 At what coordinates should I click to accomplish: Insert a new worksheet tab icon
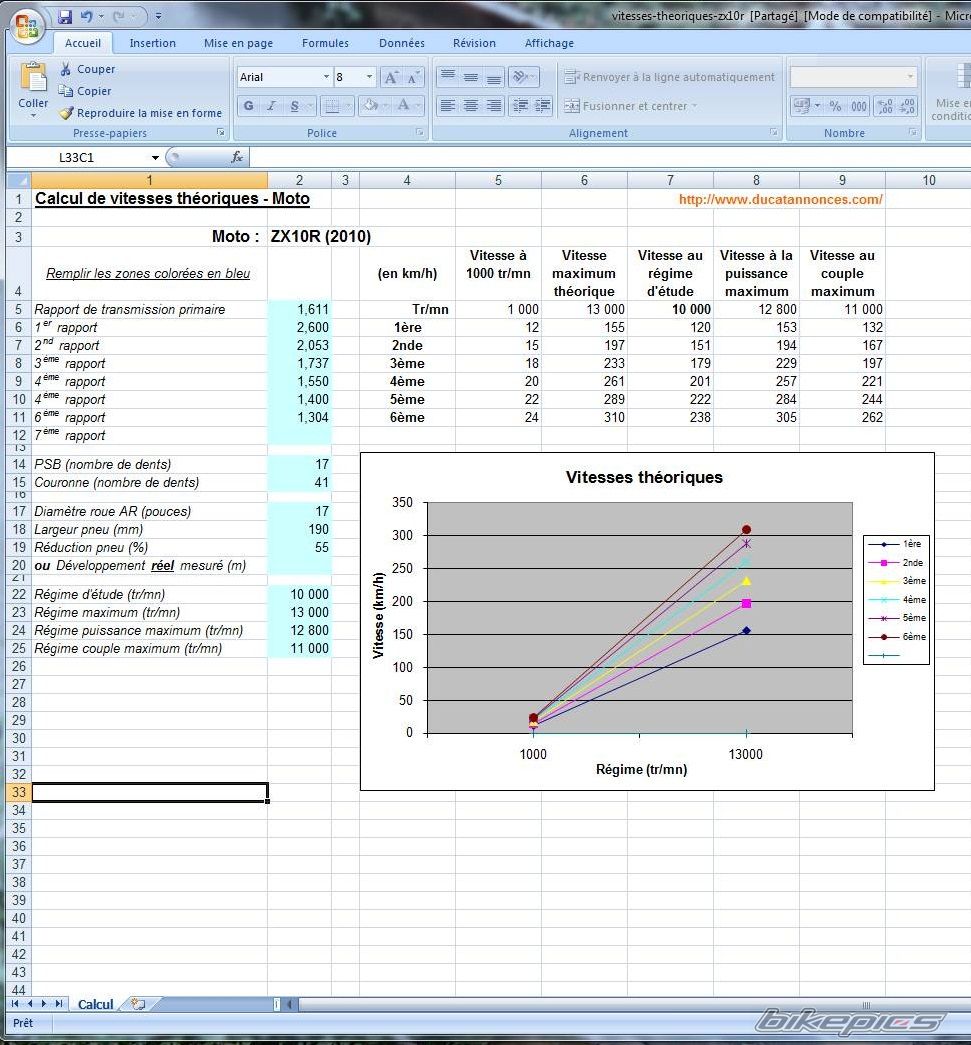tap(139, 1004)
